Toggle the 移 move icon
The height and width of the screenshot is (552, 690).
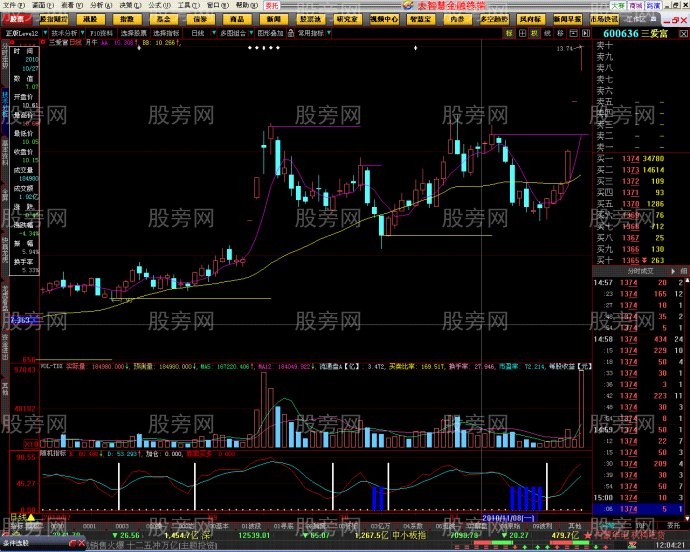[x=560, y=33]
